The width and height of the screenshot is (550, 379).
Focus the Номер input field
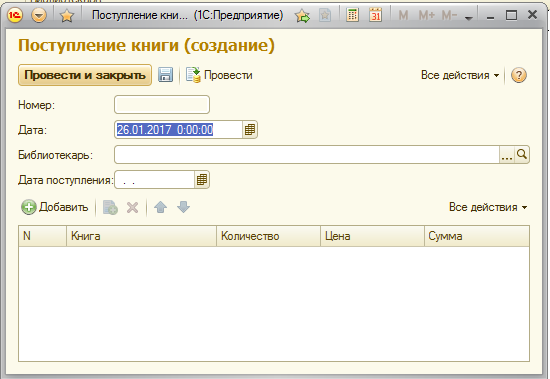[x=162, y=105]
